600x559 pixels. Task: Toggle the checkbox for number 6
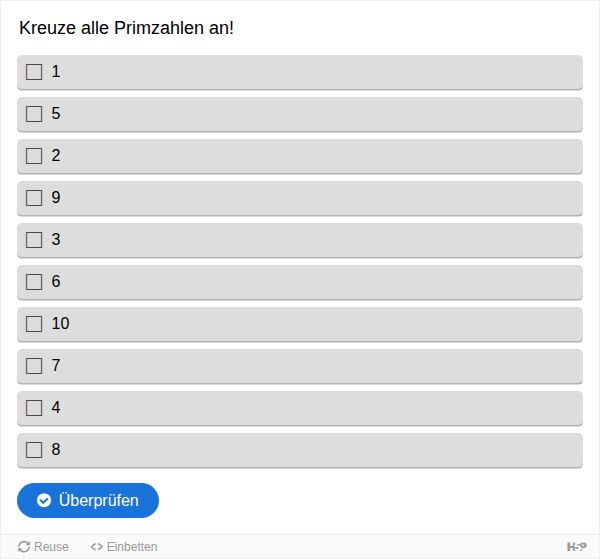(34, 282)
